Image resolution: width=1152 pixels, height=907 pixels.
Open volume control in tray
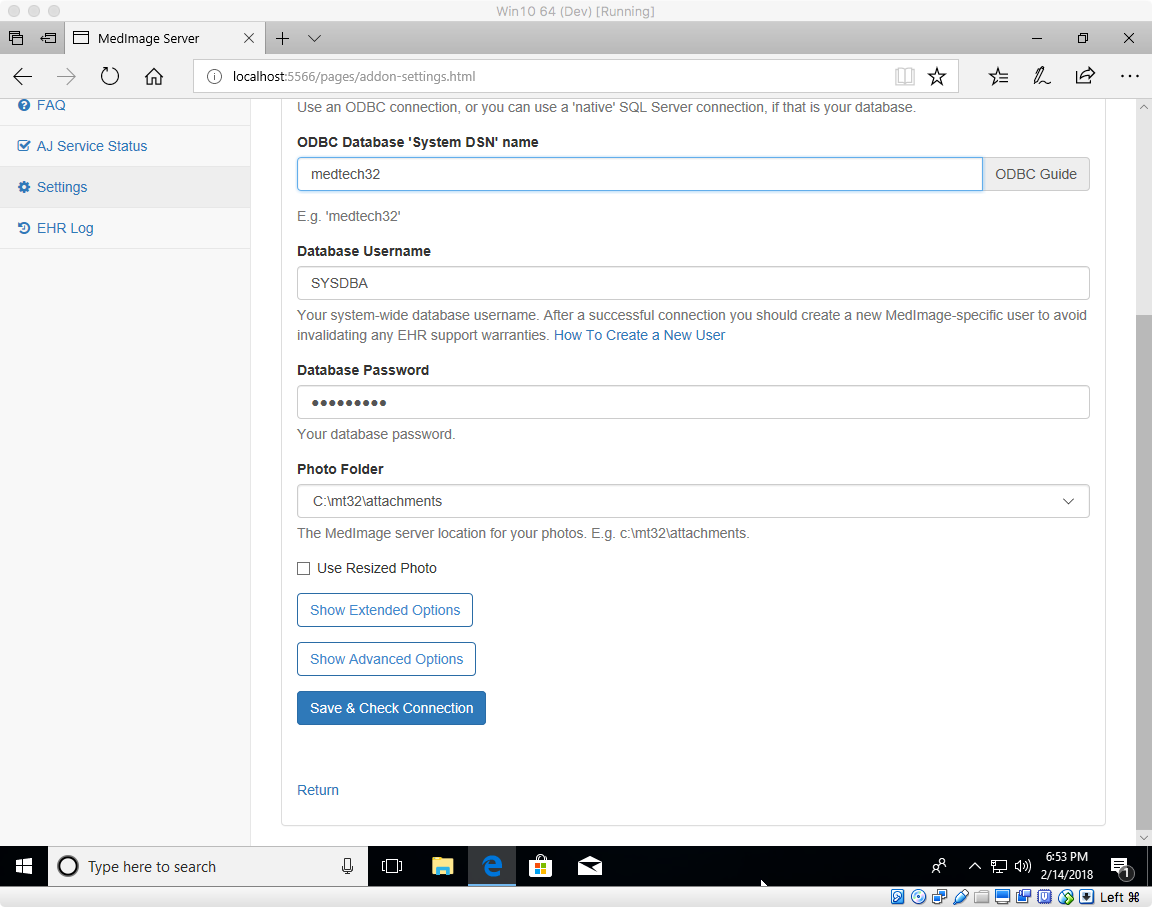[1023, 867]
